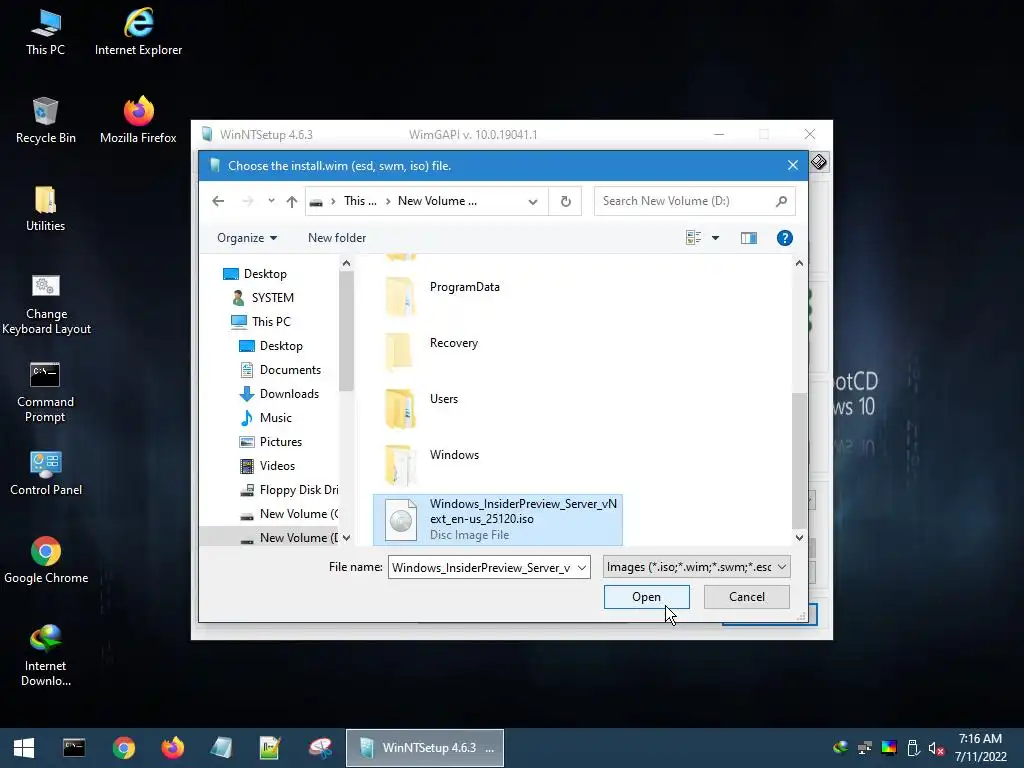Launch Command Prompt from the taskbar
The height and width of the screenshot is (768, 1024).
(74, 748)
